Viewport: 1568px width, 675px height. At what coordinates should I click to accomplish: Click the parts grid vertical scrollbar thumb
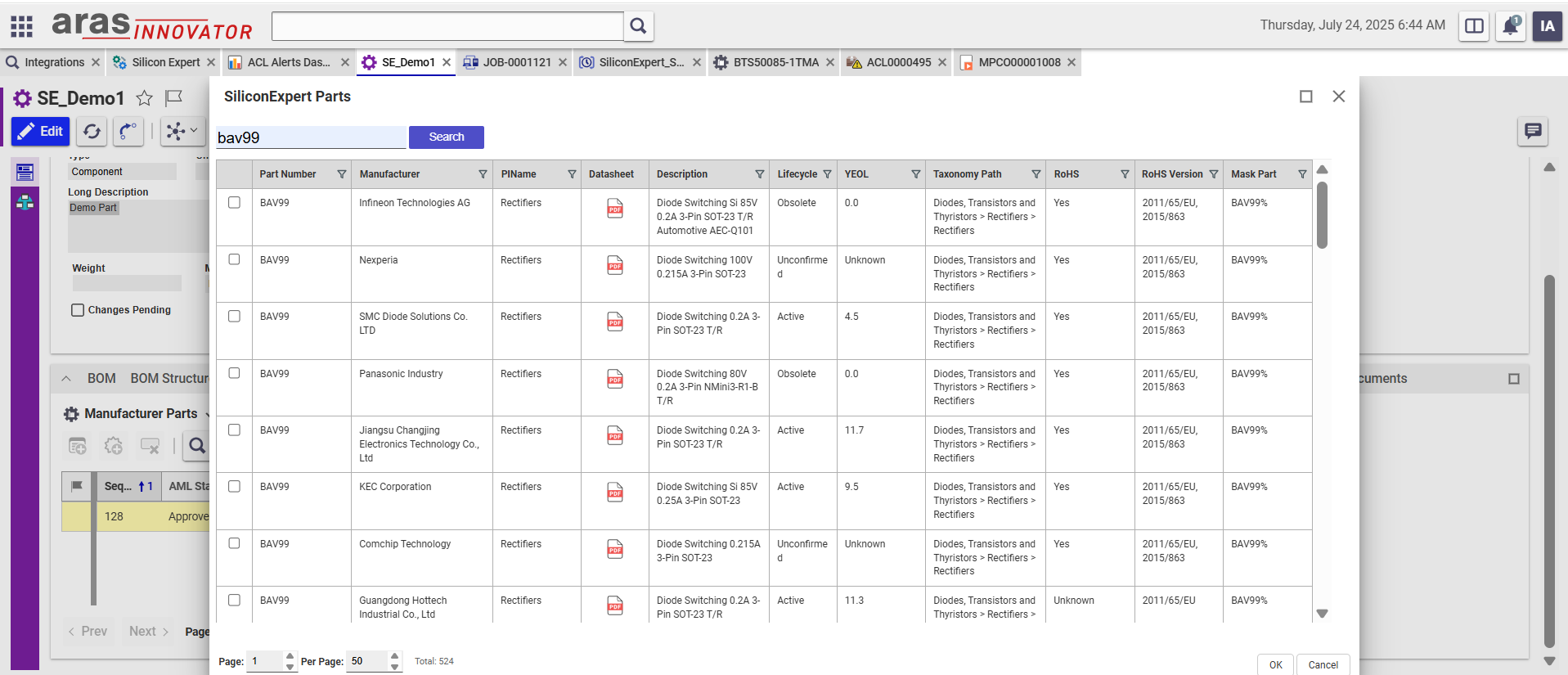(x=1322, y=215)
